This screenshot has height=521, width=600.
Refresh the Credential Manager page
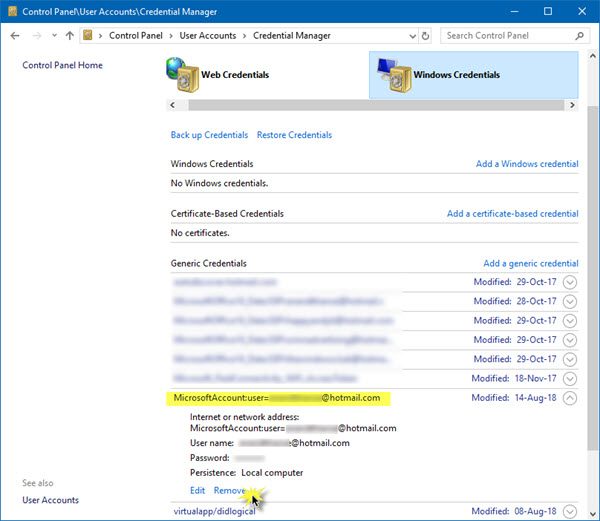[x=425, y=36]
